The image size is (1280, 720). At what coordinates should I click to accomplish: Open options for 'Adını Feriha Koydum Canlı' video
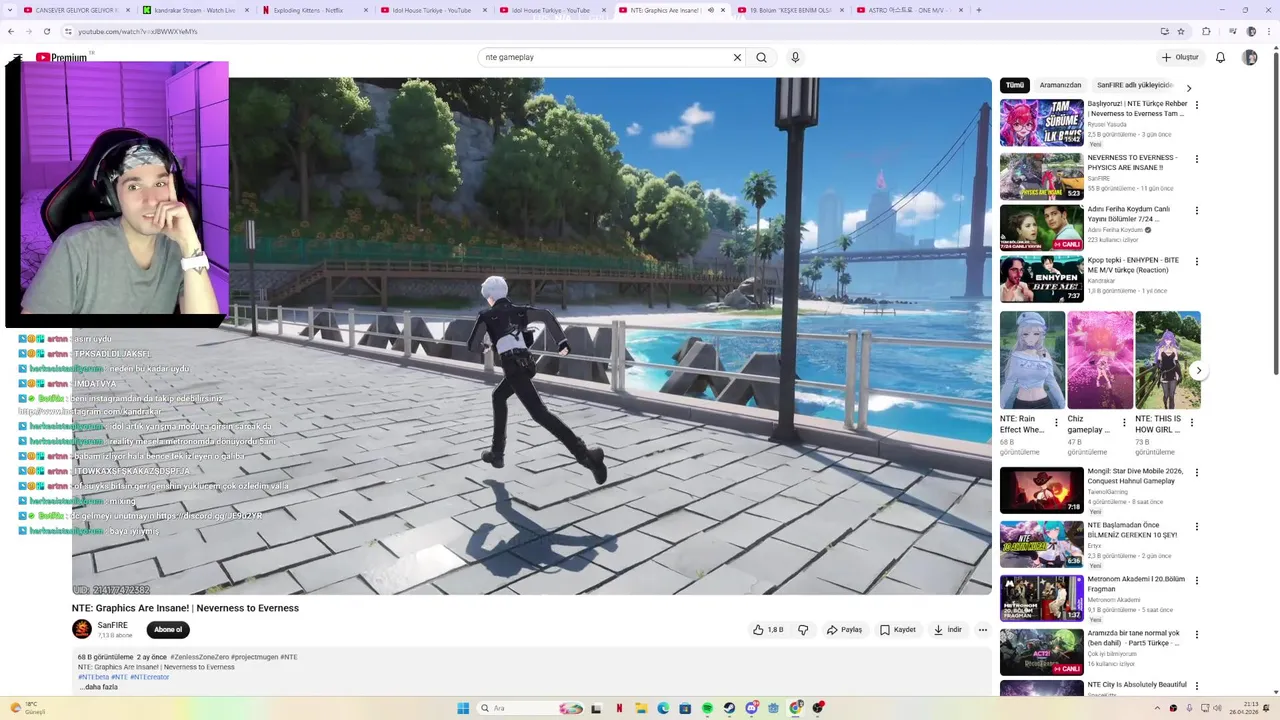click(1197, 211)
